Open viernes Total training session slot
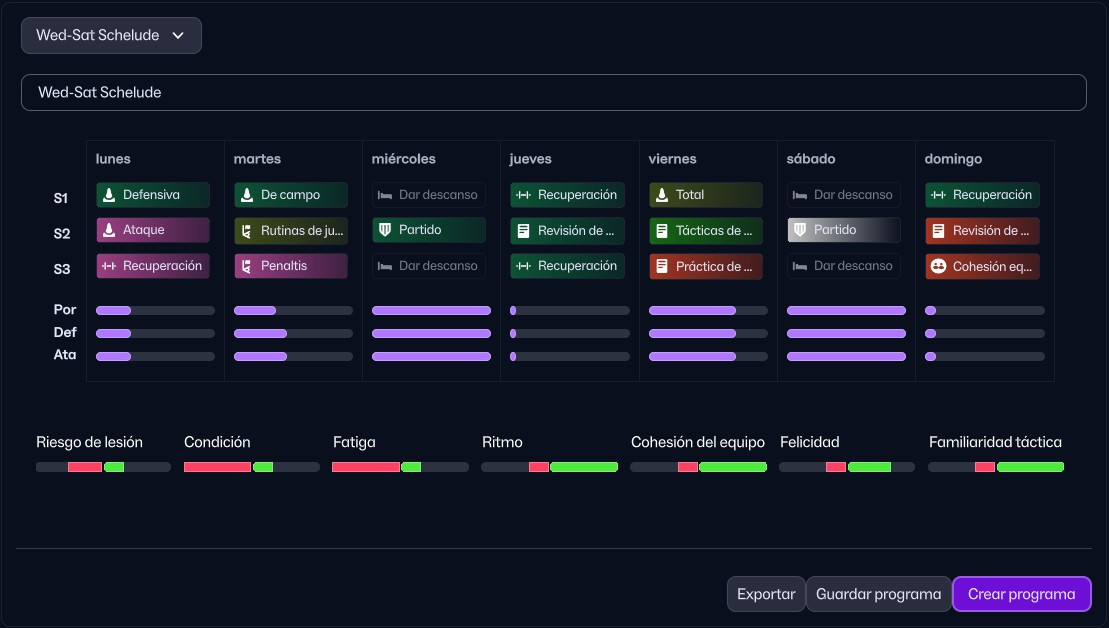The height and width of the screenshot is (628, 1109). tap(705, 195)
